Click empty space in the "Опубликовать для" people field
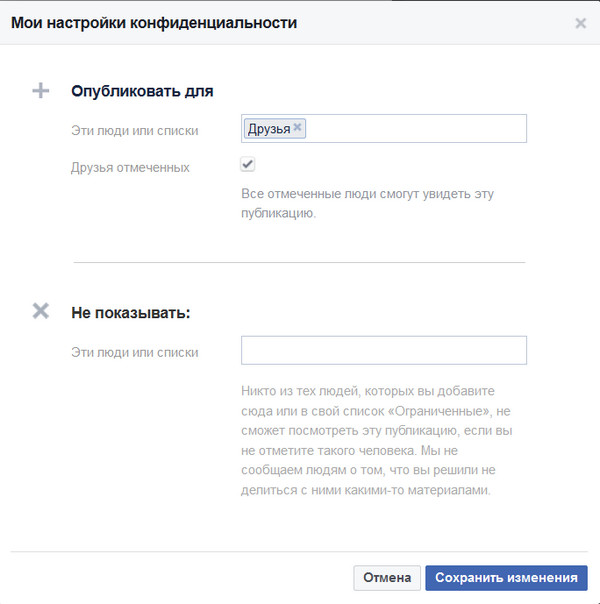This screenshot has width=600, height=604. pyautogui.click(x=415, y=129)
